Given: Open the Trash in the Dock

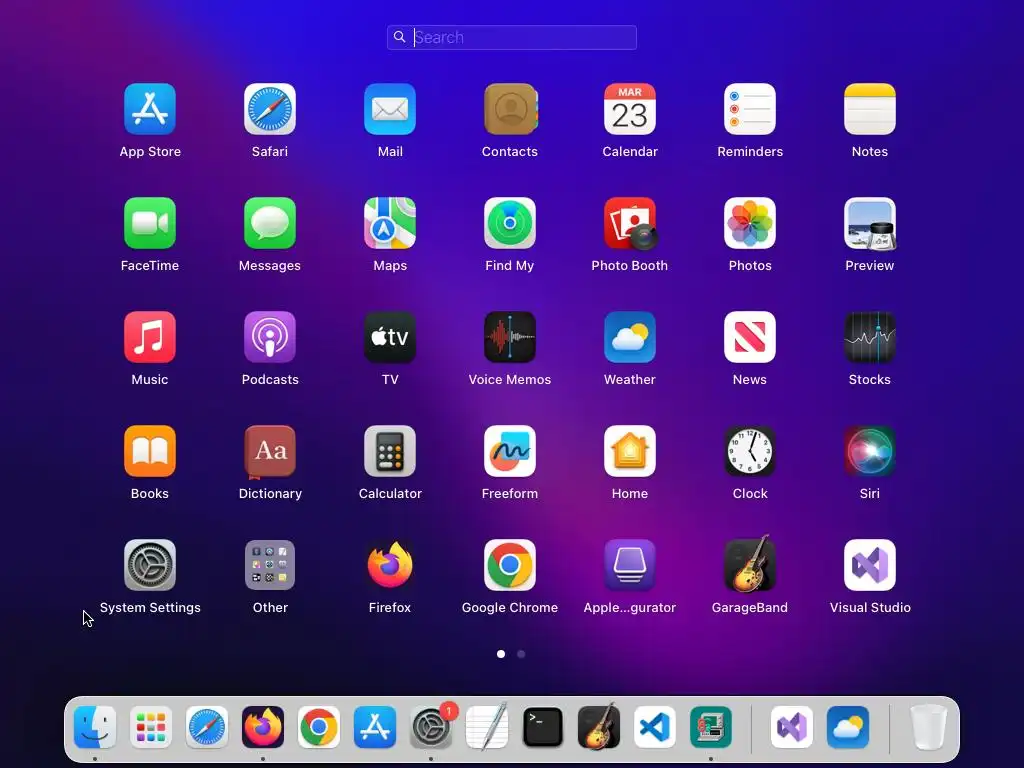Looking at the screenshot, I should [928, 727].
